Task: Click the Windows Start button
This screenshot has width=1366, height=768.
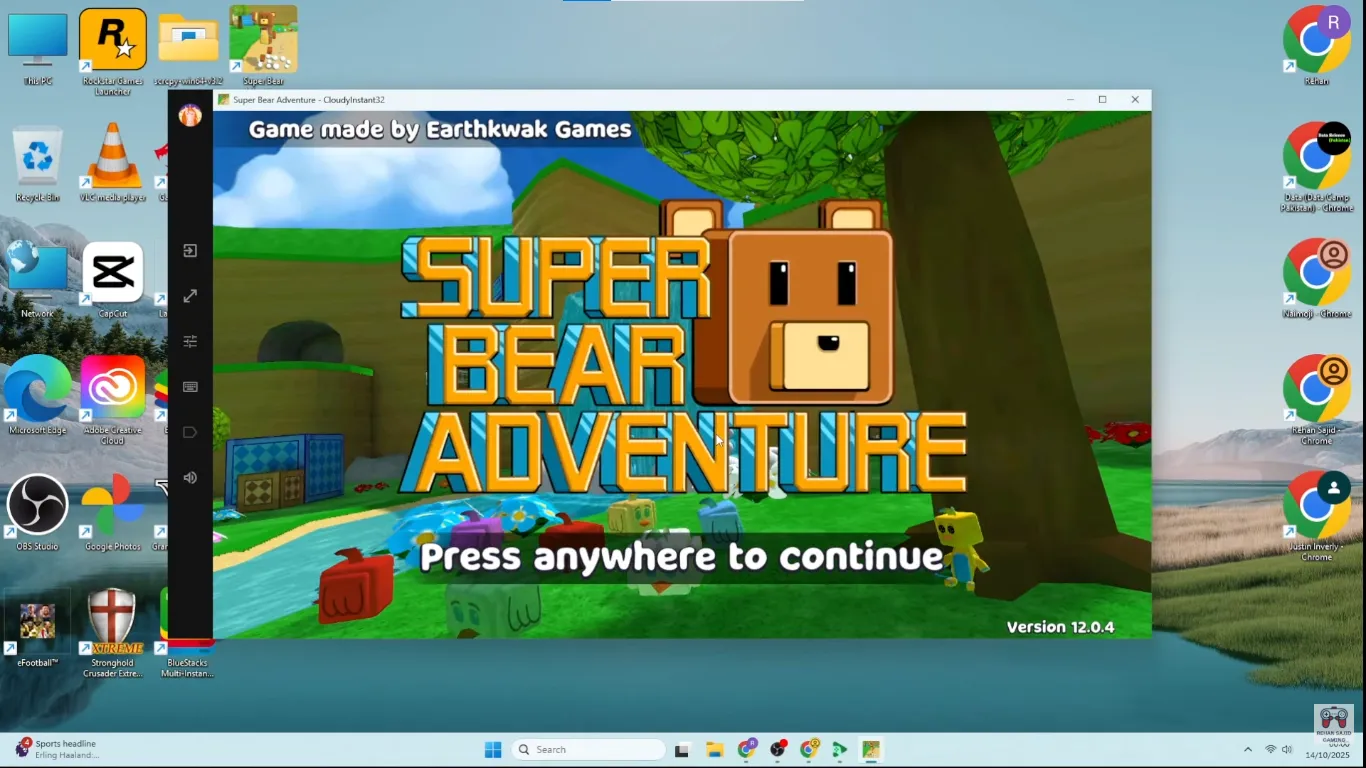Action: (x=493, y=749)
